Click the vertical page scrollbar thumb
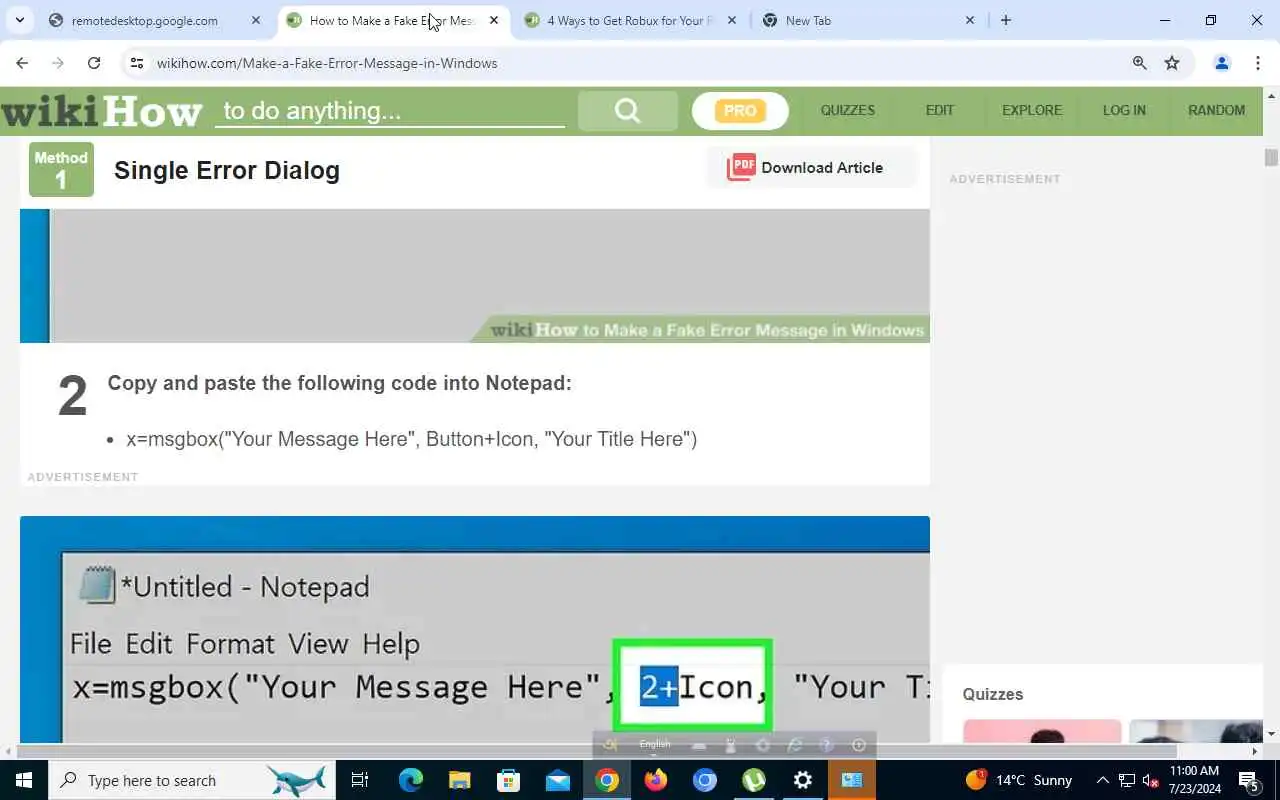Viewport: 1280px width, 800px height. 1271,157
